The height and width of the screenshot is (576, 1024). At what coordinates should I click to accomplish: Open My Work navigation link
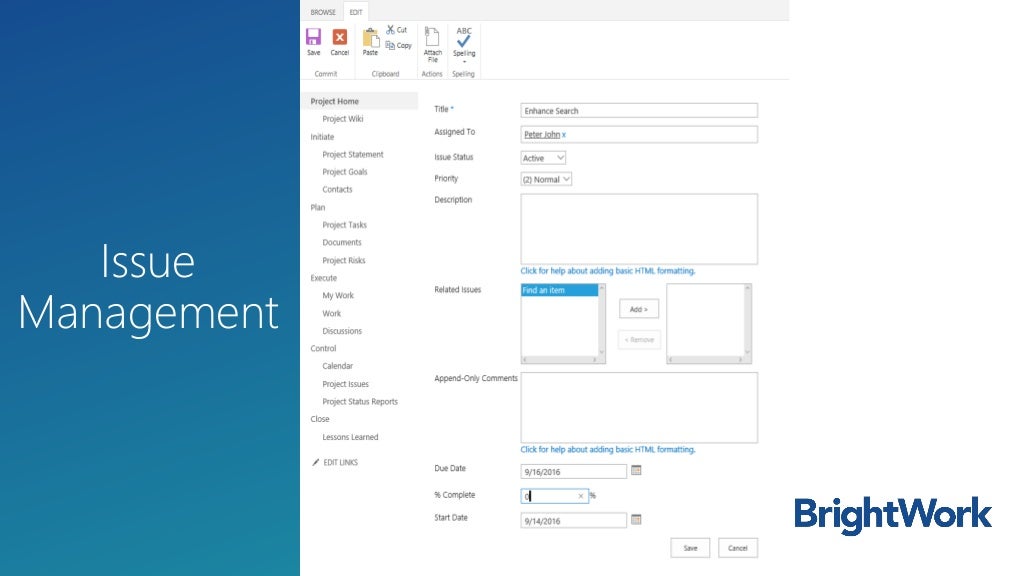(338, 295)
